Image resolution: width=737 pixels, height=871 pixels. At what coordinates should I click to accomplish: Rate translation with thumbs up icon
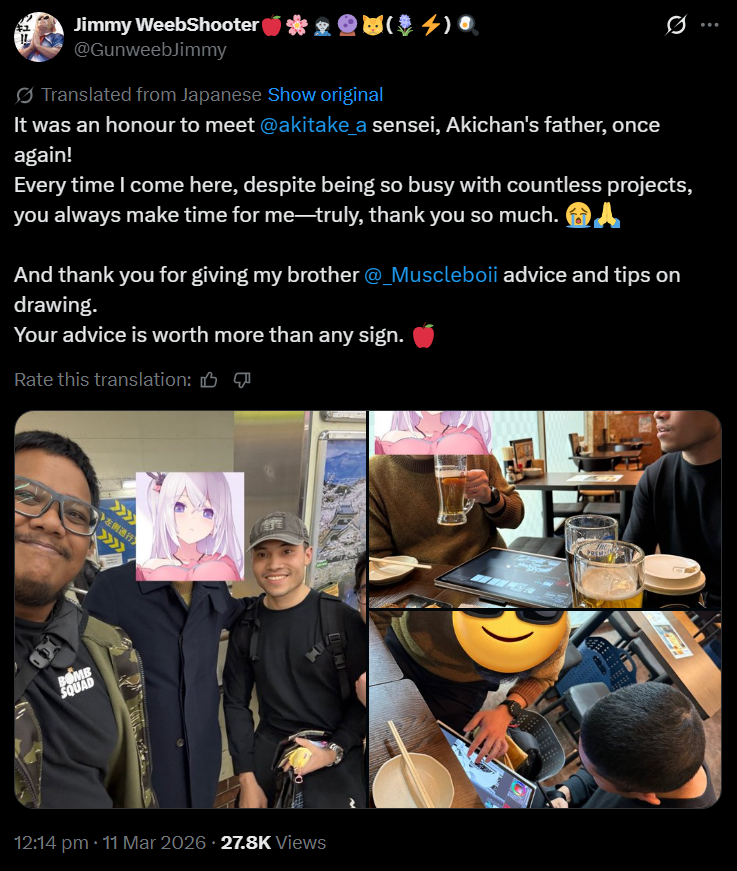tap(209, 380)
